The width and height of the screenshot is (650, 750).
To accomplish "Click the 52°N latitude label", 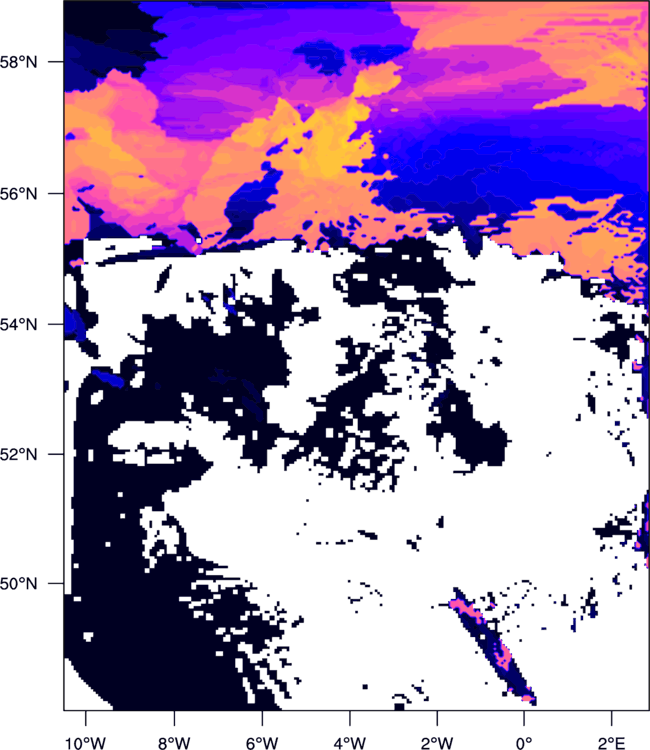I will (18, 454).
